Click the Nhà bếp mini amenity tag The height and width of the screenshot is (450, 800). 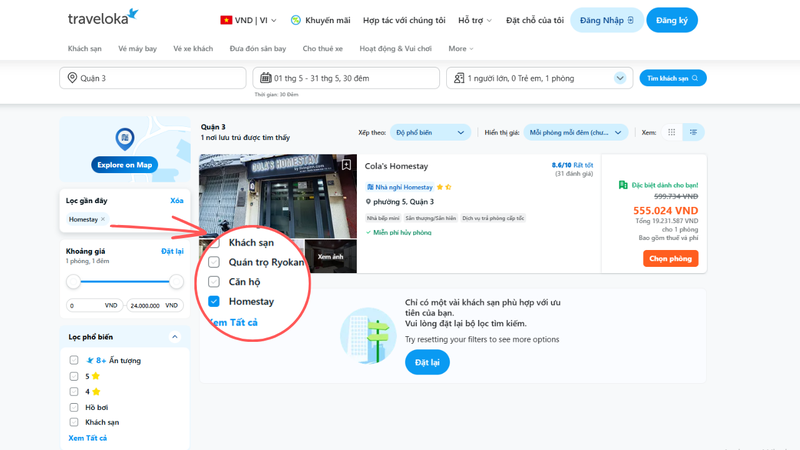[383, 218]
